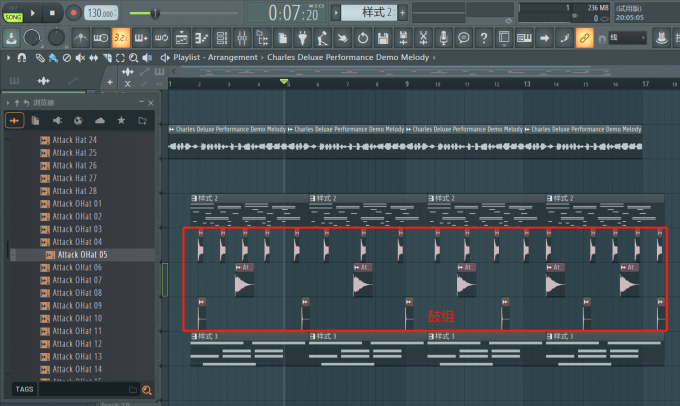Open project info speech bubble icon
680x406 pixels.
(464, 38)
